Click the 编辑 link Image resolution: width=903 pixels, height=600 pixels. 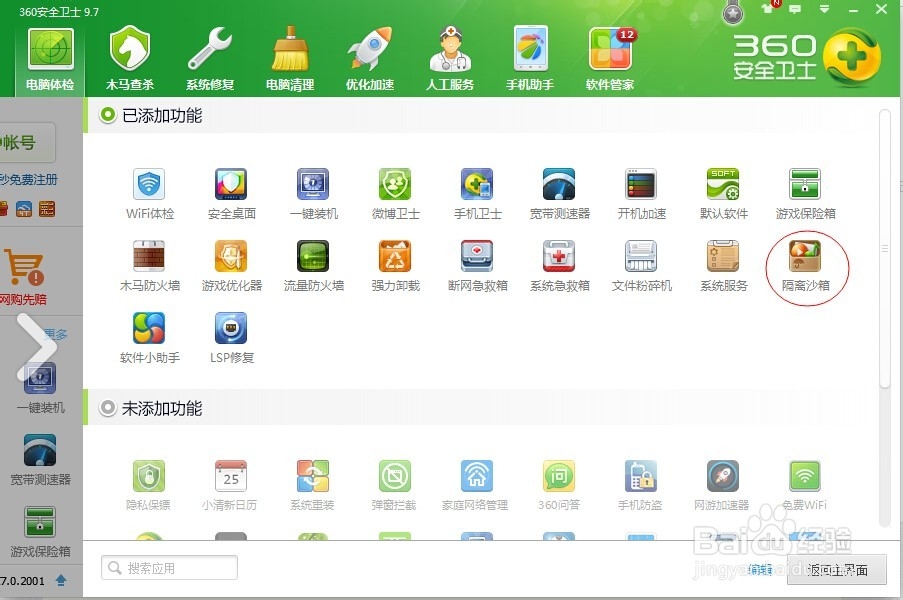coord(760,570)
